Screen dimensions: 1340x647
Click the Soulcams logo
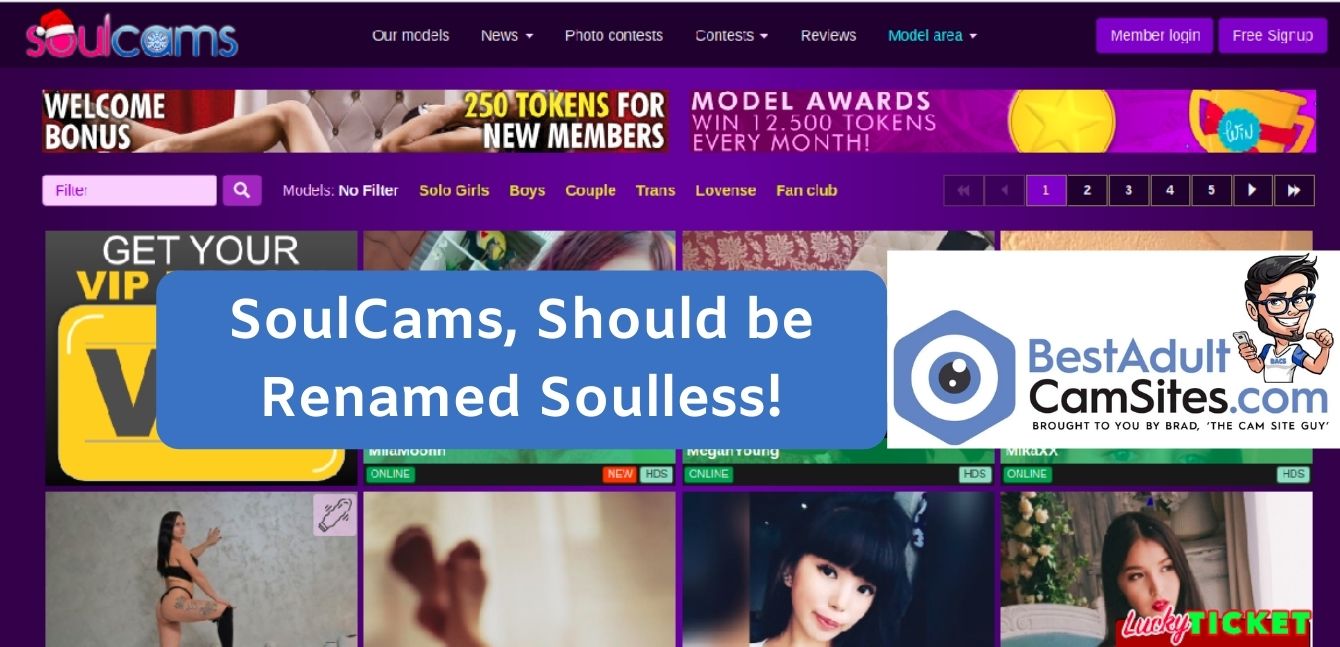[x=131, y=34]
